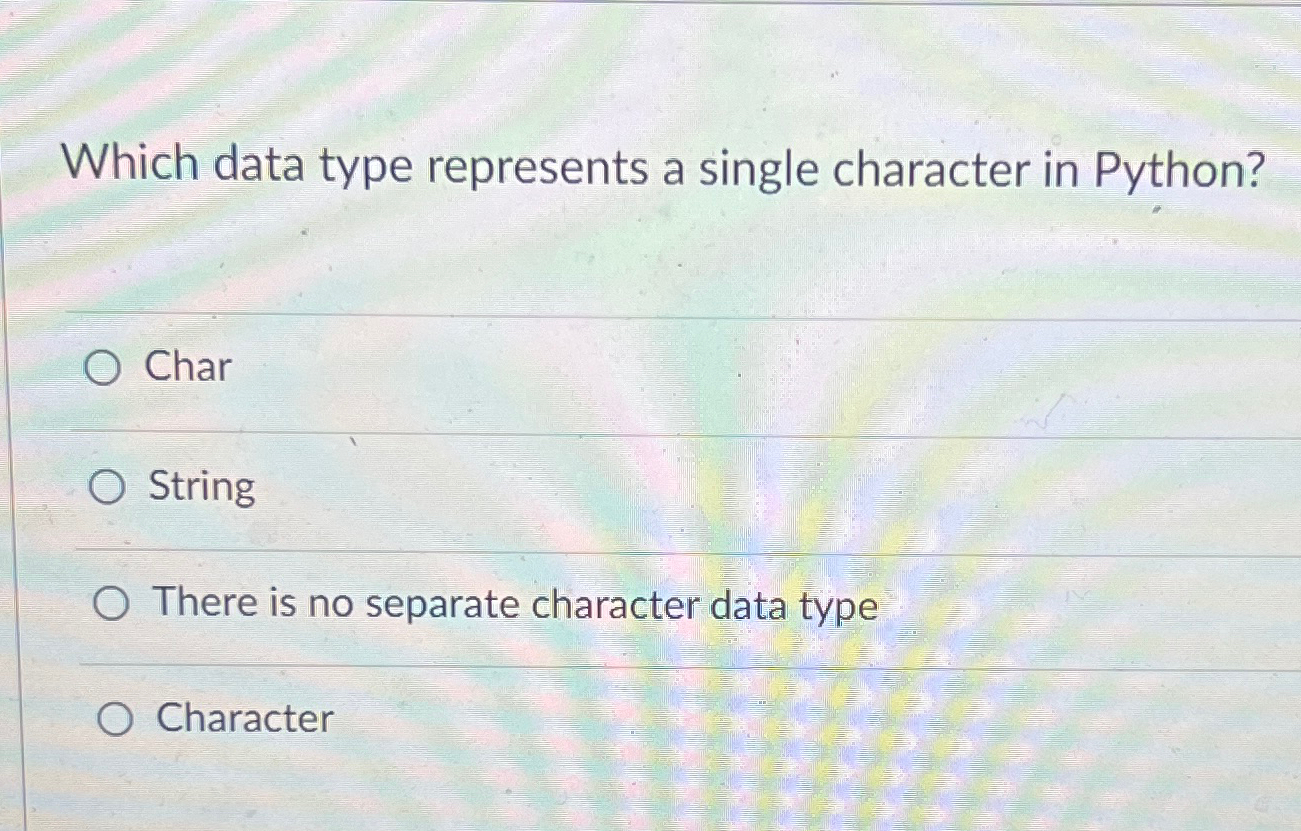Choose the first answer choice row

tap(400, 370)
